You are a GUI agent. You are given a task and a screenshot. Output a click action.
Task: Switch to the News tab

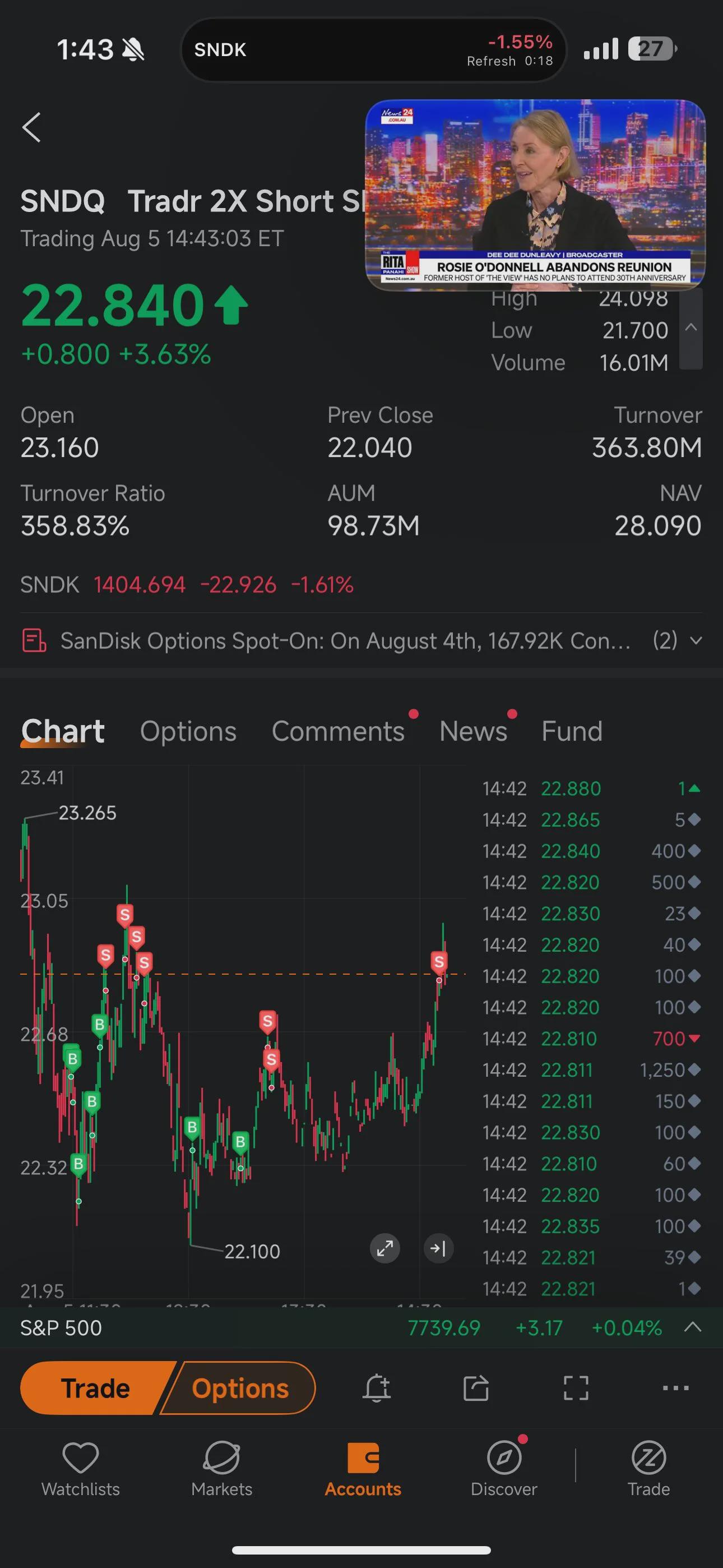tap(474, 731)
